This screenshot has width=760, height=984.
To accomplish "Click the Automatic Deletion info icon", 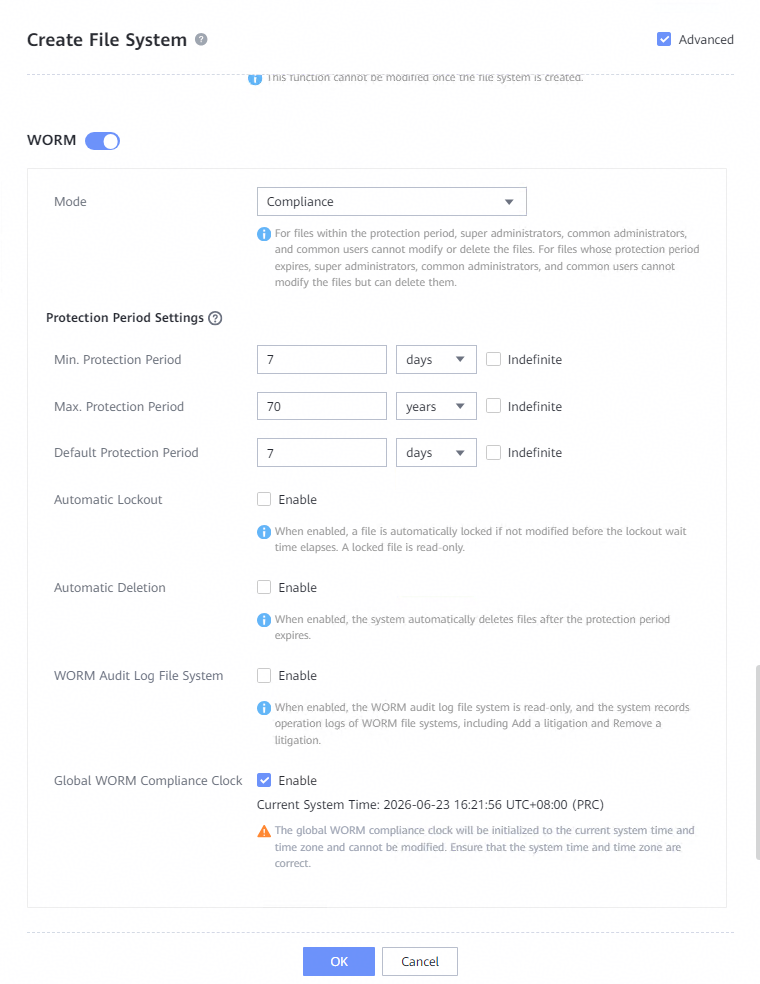I will point(264,620).
